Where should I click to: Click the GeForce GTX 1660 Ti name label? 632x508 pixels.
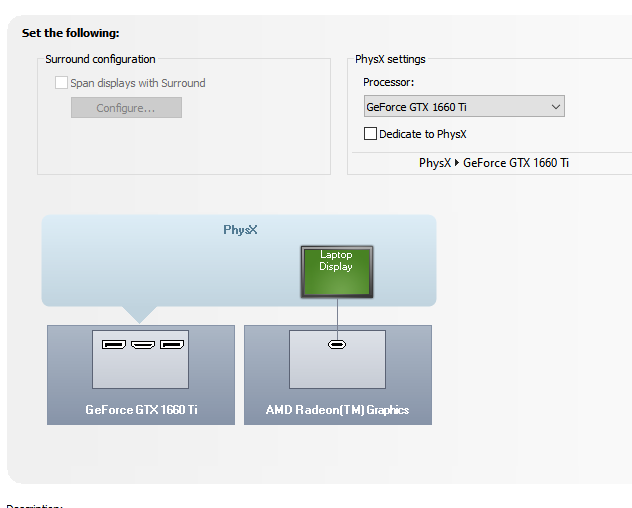point(141,410)
